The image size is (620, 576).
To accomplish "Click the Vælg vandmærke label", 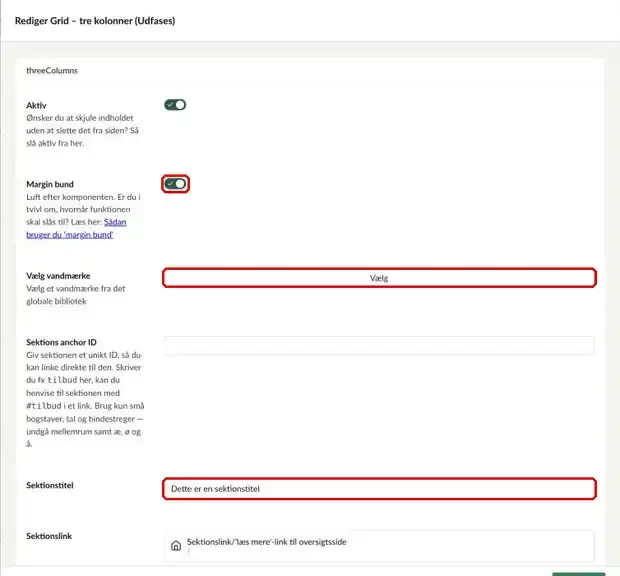I will click(x=58, y=276).
